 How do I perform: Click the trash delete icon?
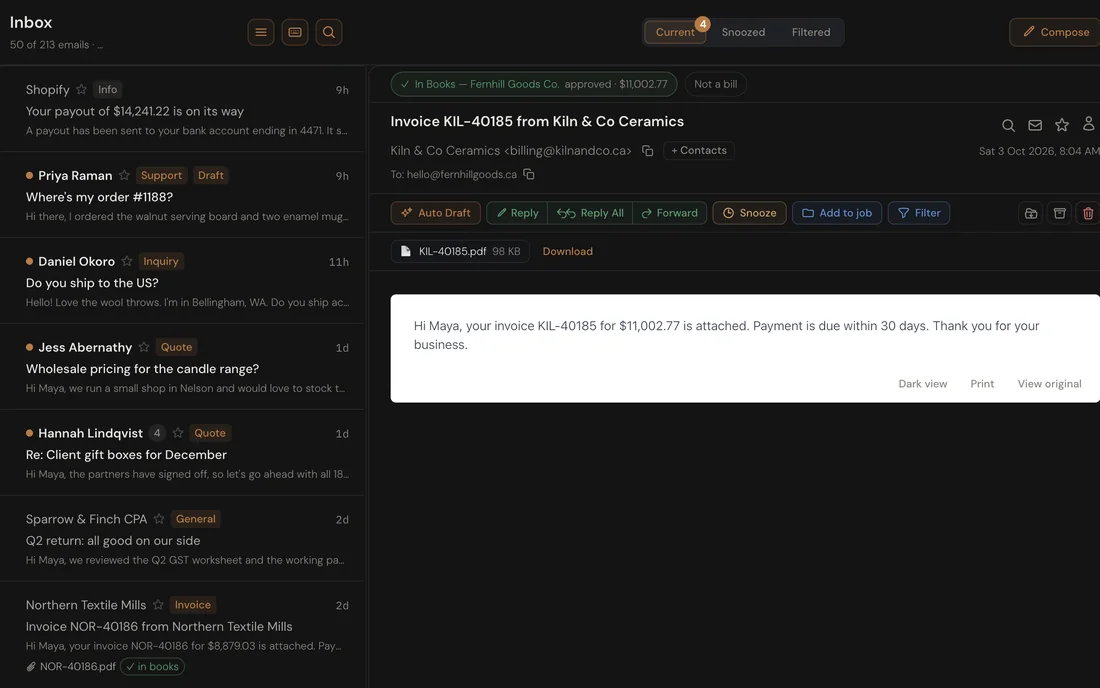point(1087,213)
